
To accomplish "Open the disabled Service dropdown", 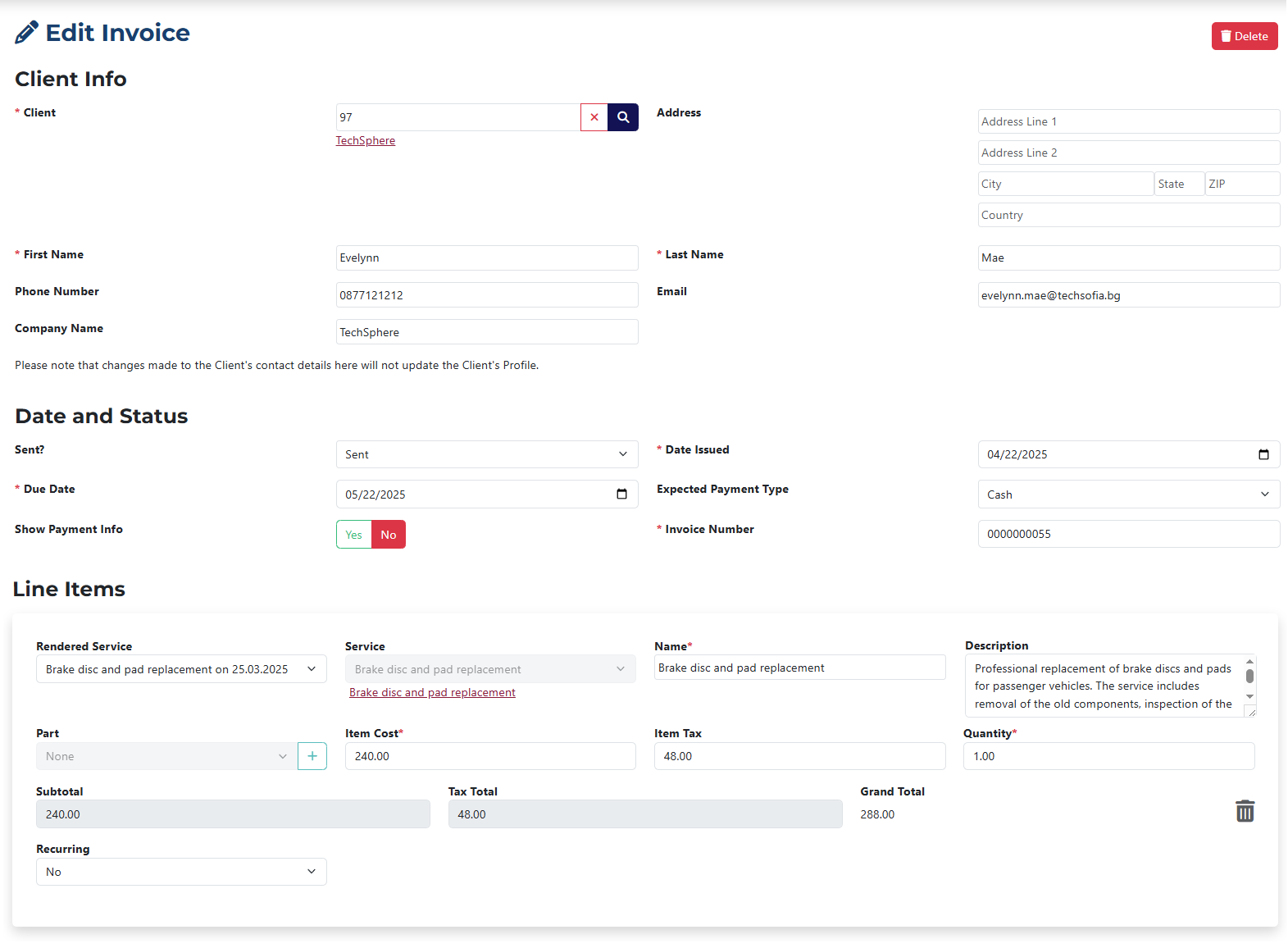I will pos(490,669).
